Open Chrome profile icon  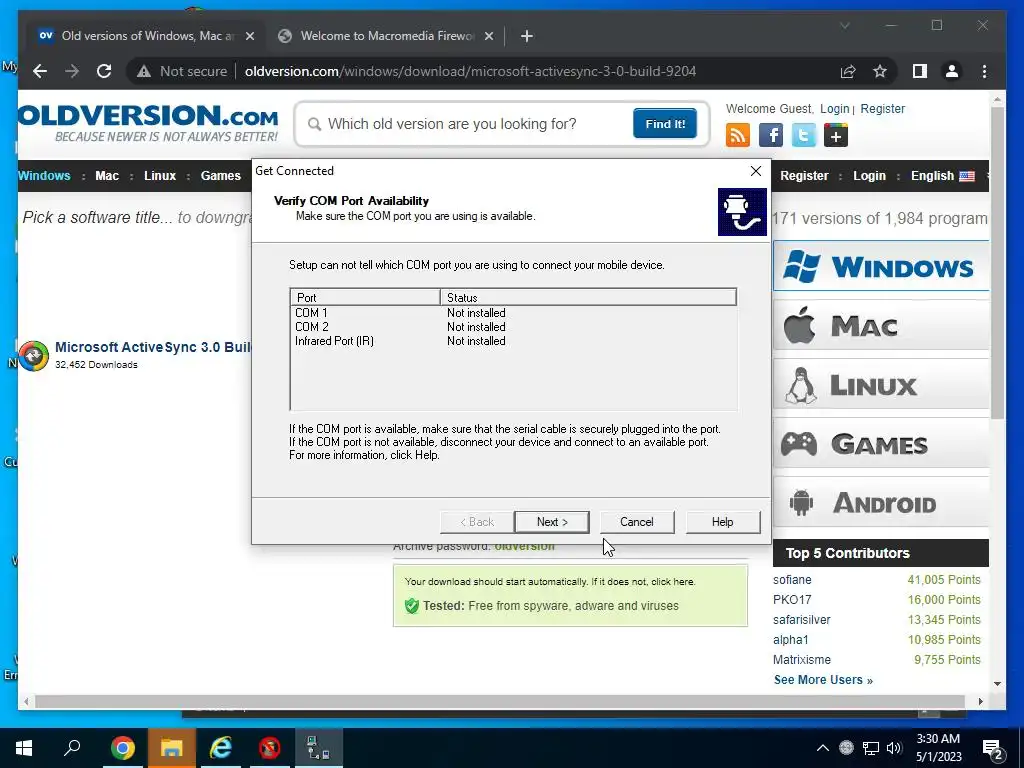(952, 71)
